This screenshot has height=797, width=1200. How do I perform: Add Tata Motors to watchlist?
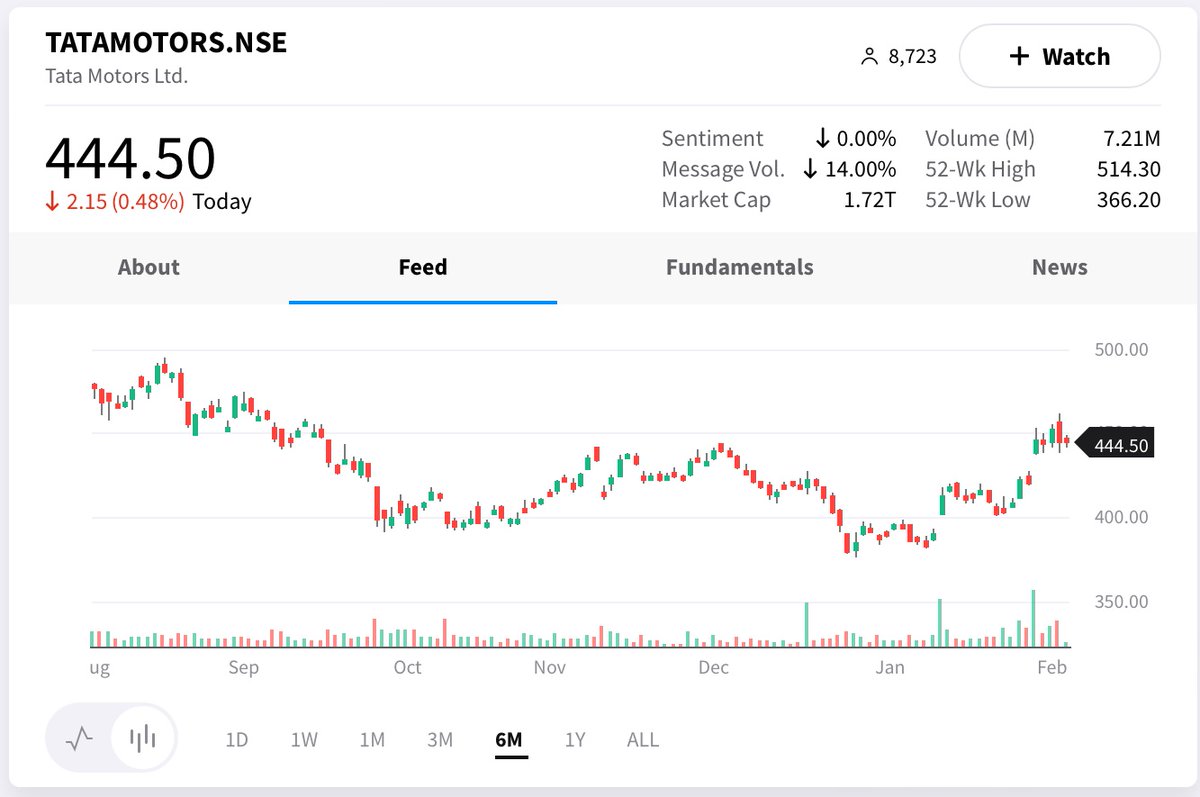point(1060,57)
